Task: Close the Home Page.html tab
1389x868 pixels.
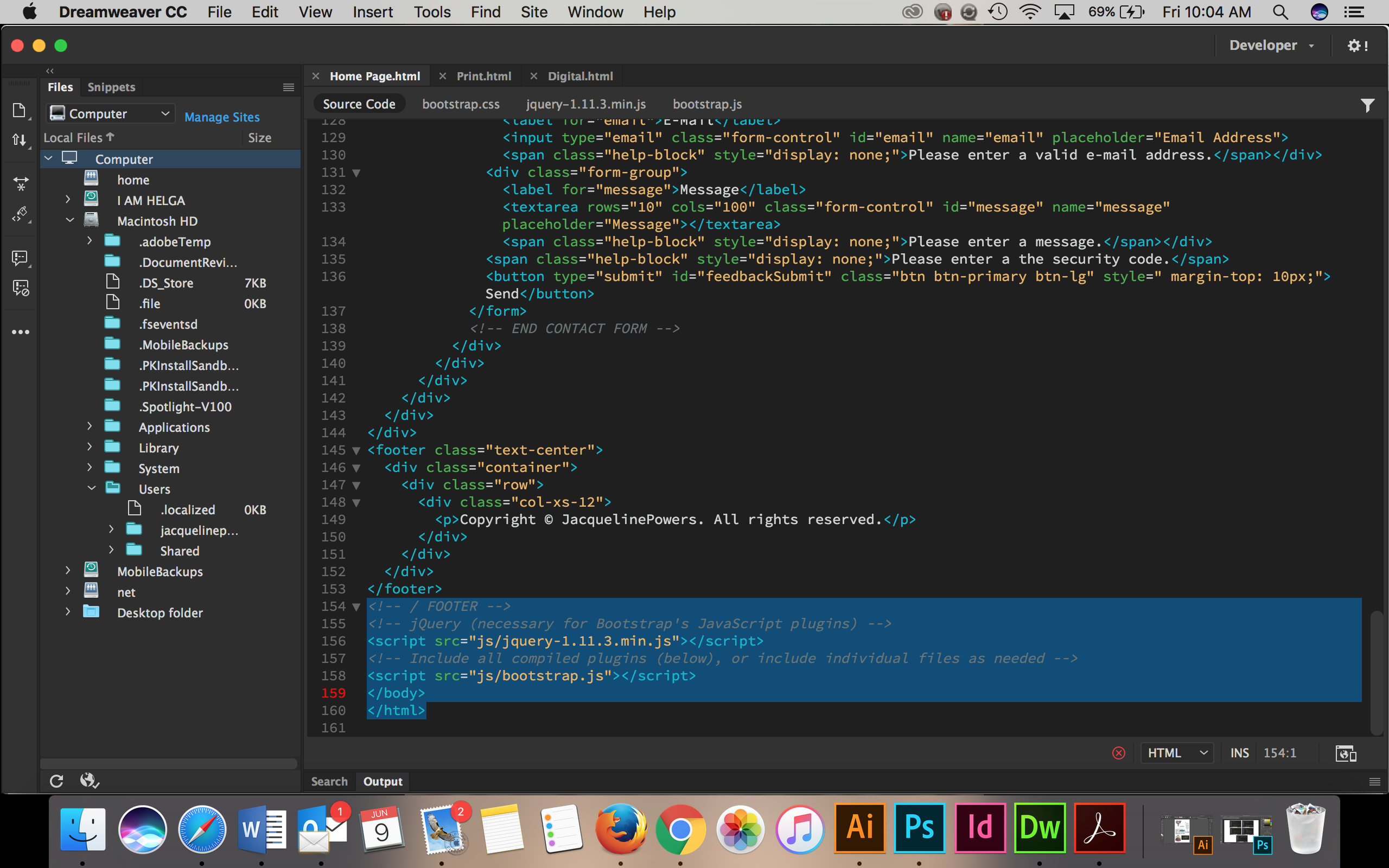Action: [x=316, y=76]
